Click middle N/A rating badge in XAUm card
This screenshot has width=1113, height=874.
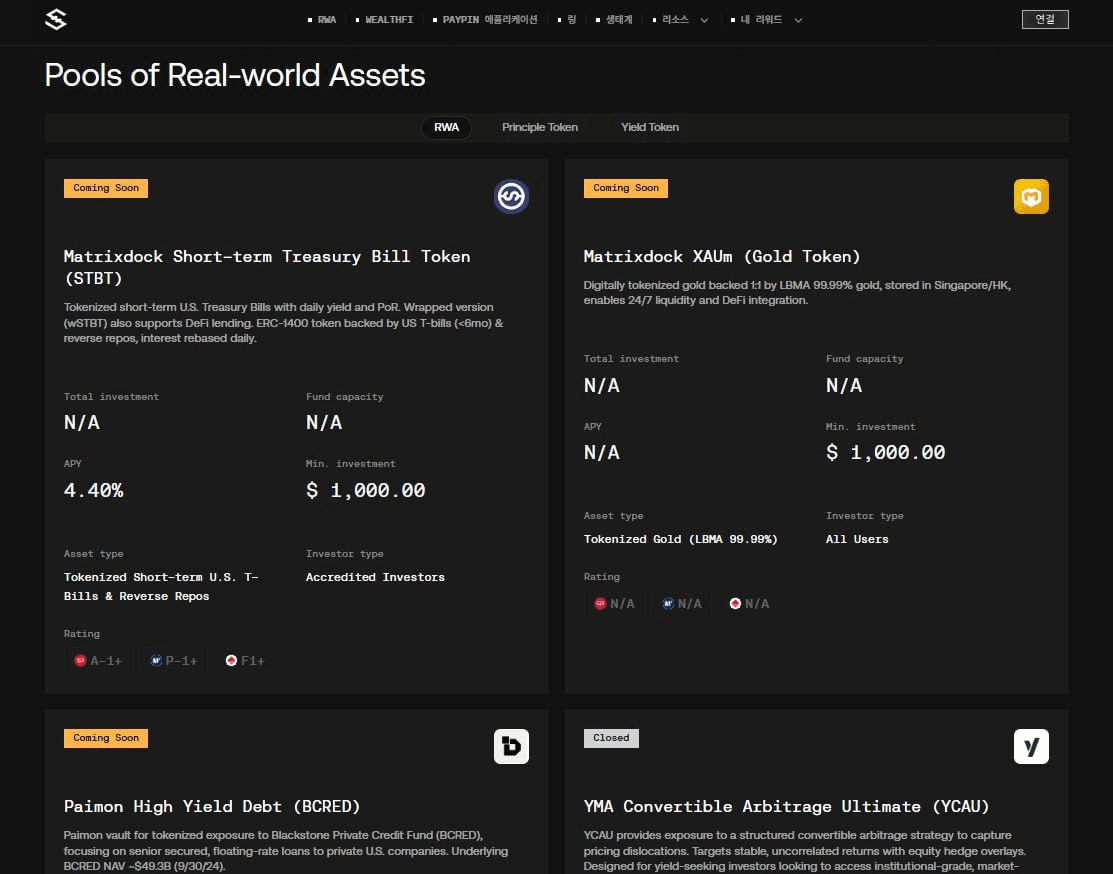tap(681, 603)
